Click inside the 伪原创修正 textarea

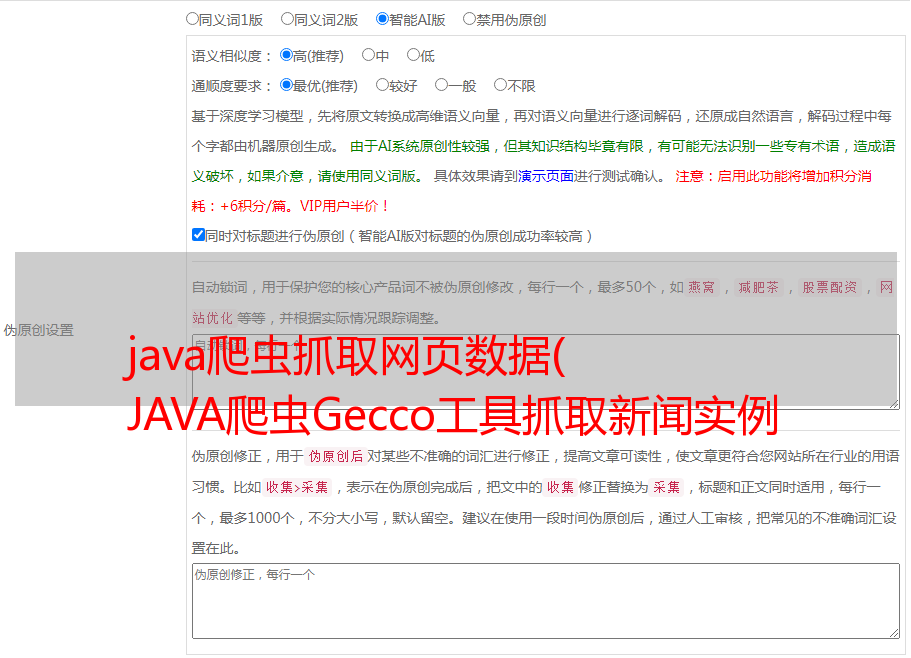[546, 601]
